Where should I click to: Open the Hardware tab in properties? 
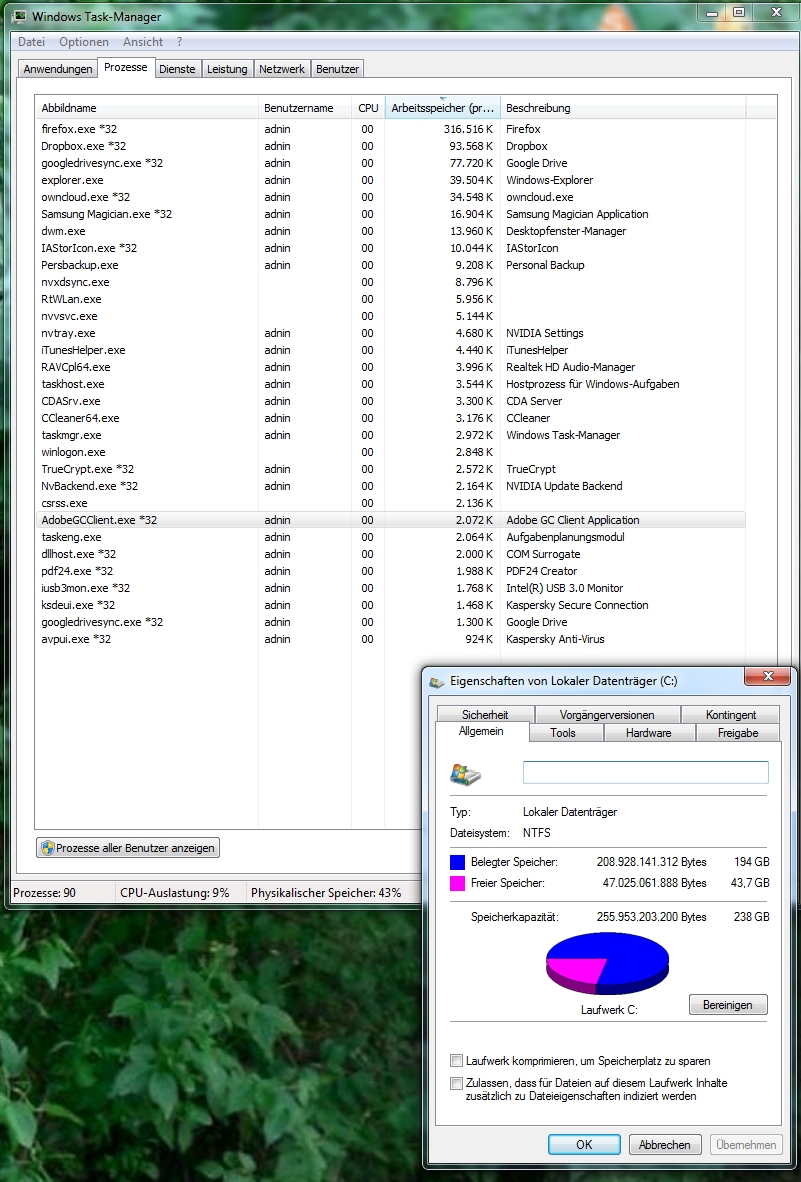[x=649, y=733]
